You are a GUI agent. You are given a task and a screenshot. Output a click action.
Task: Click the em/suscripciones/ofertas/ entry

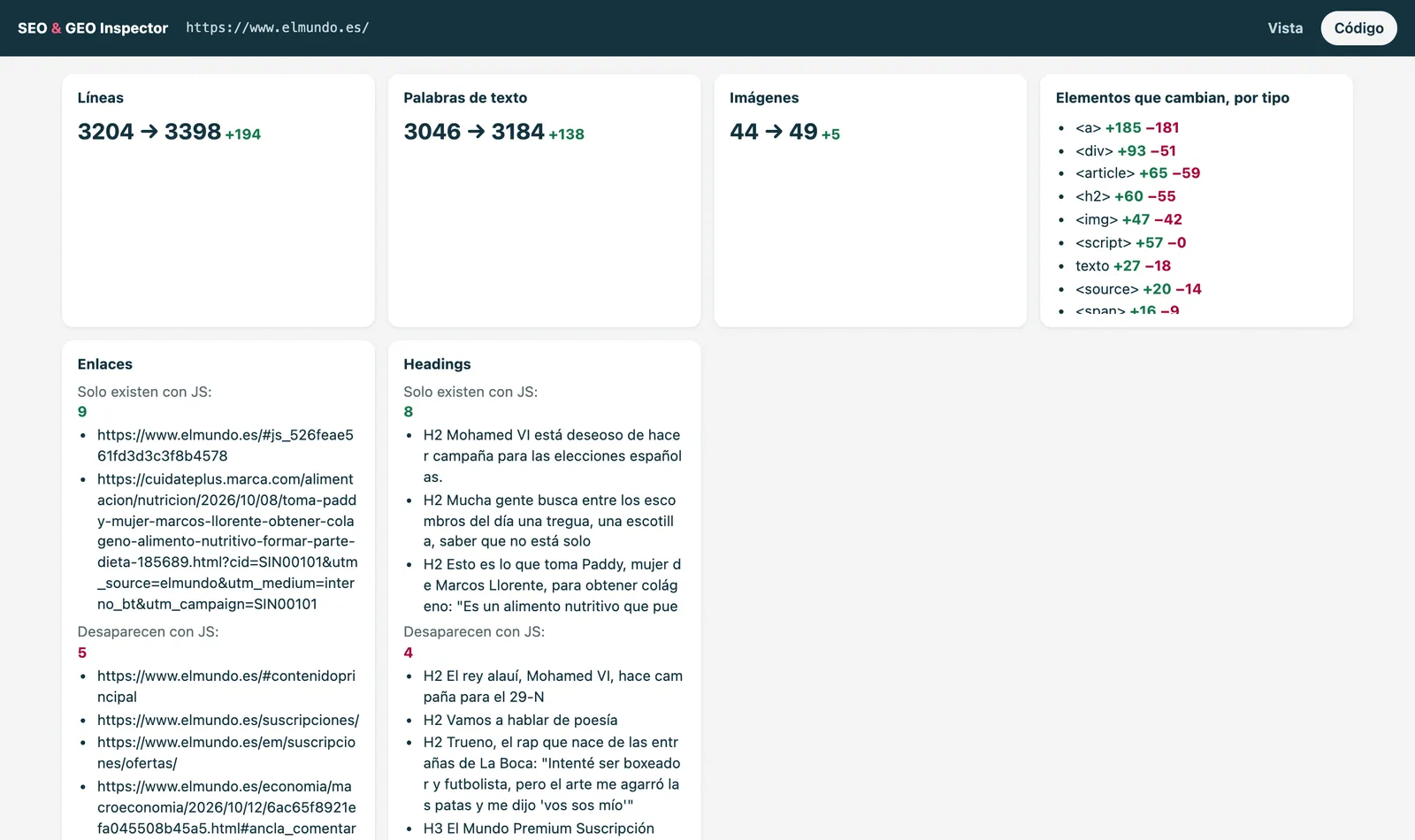[226, 753]
